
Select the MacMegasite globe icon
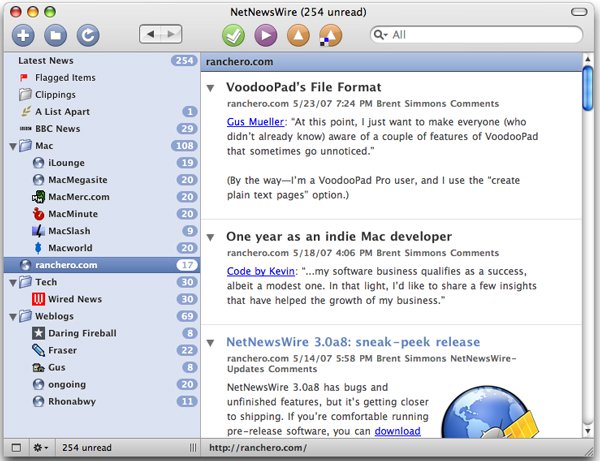click(38, 180)
